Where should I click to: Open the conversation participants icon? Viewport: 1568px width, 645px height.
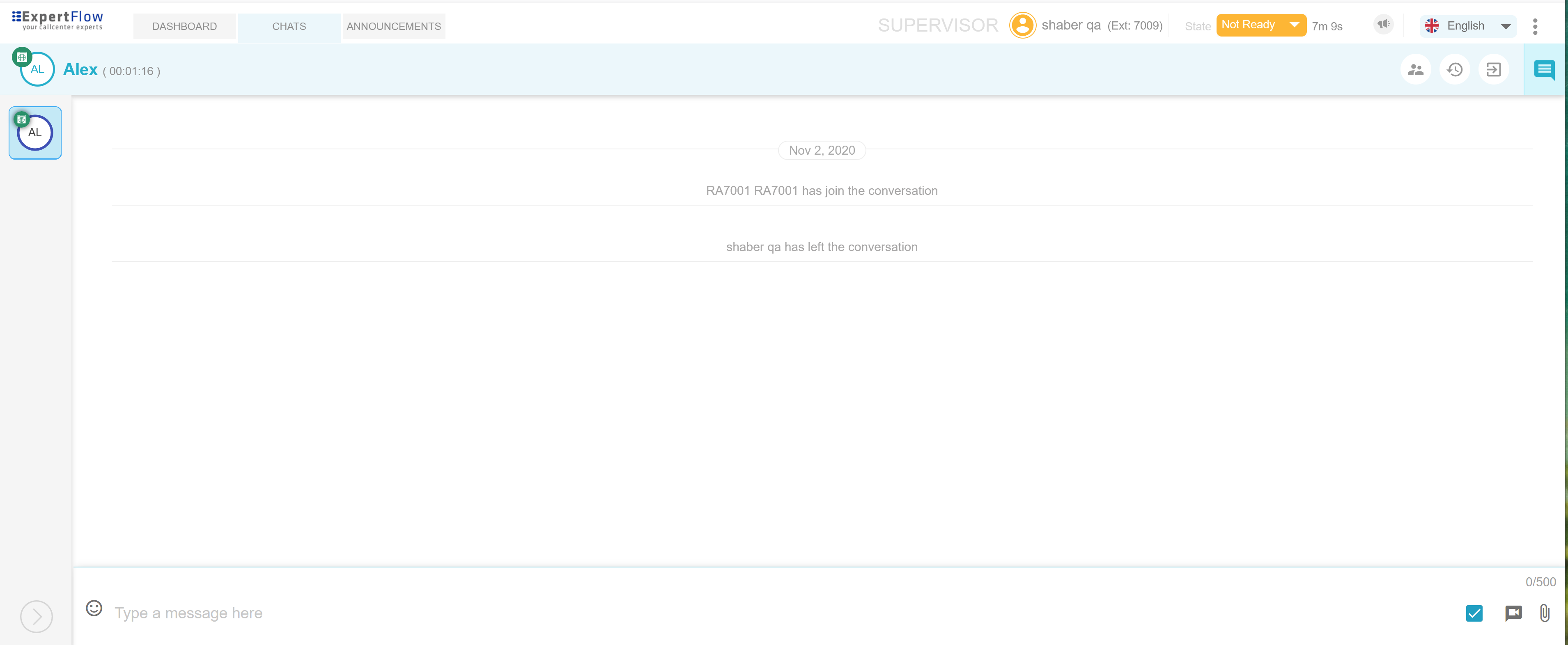point(1415,69)
